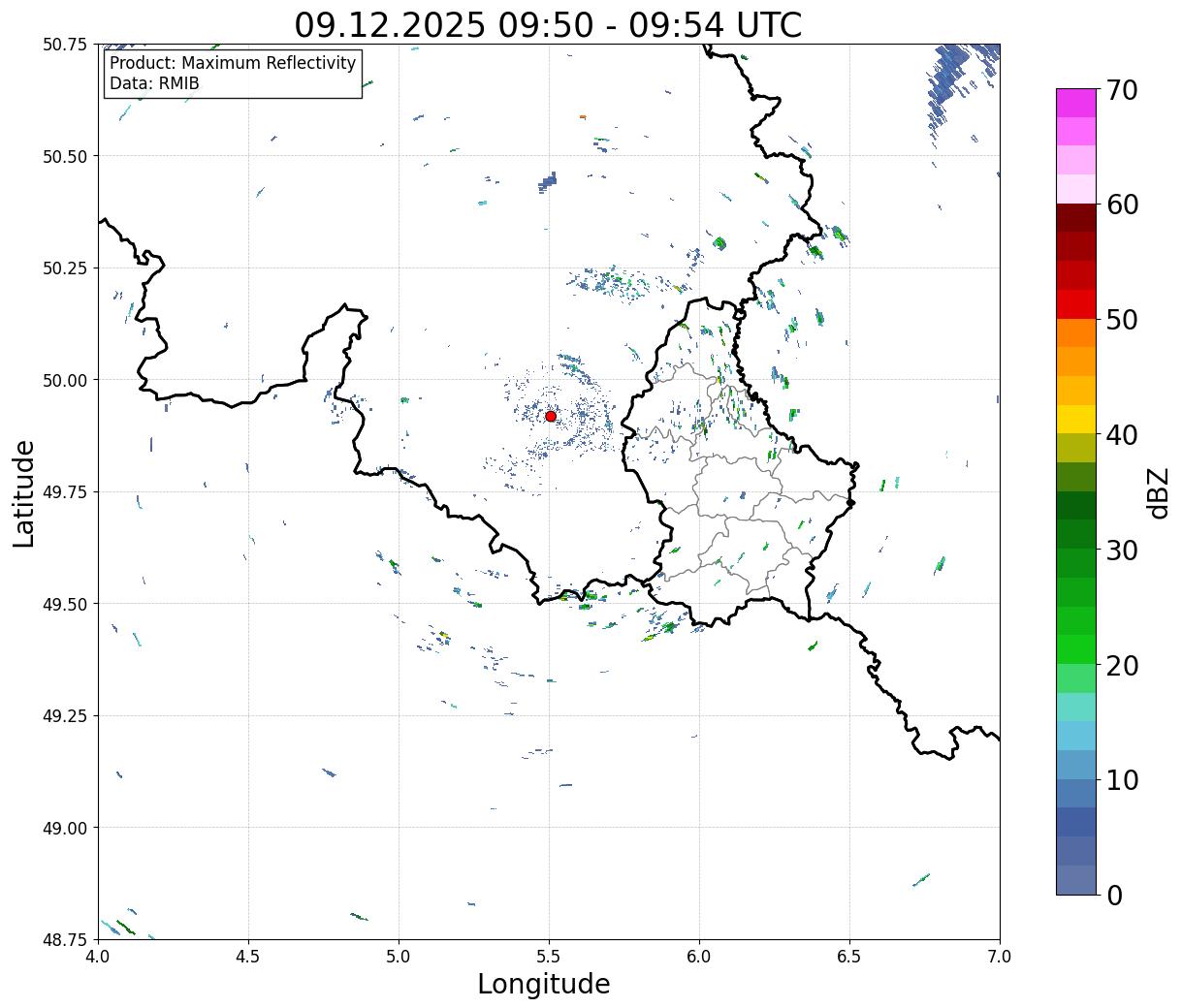Click the colorbar tick label 50

(x=1121, y=320)
